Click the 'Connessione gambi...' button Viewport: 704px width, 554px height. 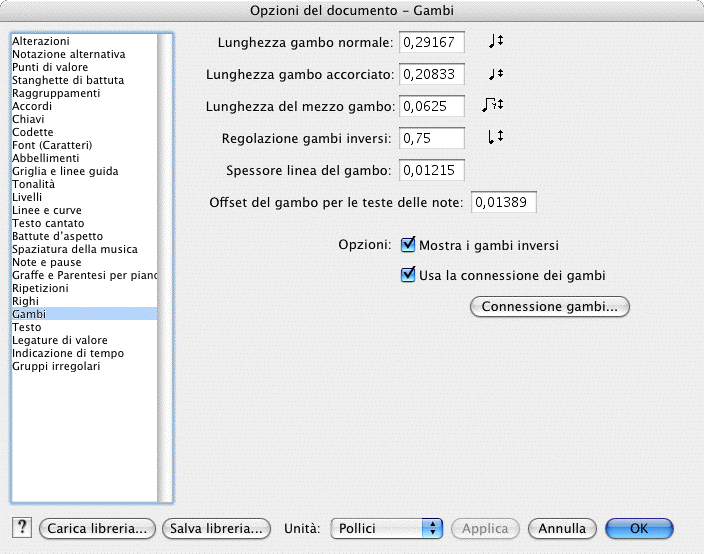click(549, 306)
